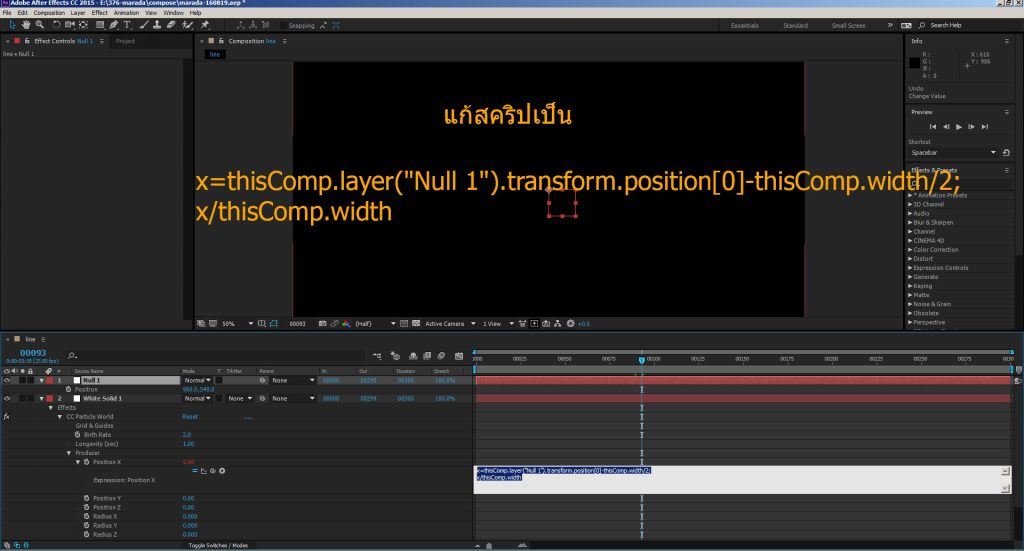1024x551 pixels.
Task: Click the Position X stopwatch icon
Action: 86,462
